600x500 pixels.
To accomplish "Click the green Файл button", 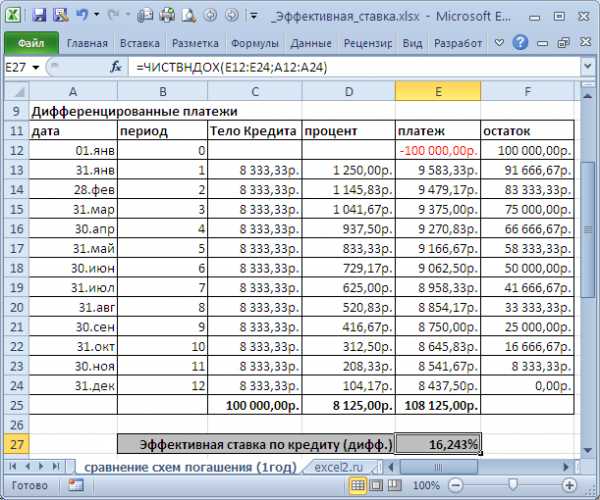I will [x=30, y=44].
